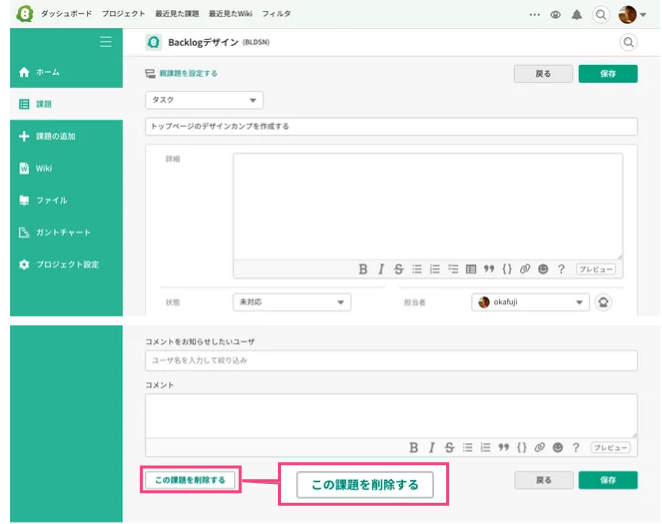The height and width of the screenshot is (524, 662).
Task: Click the Backlogデザイン project icon
Action: [x=153, y=42]
